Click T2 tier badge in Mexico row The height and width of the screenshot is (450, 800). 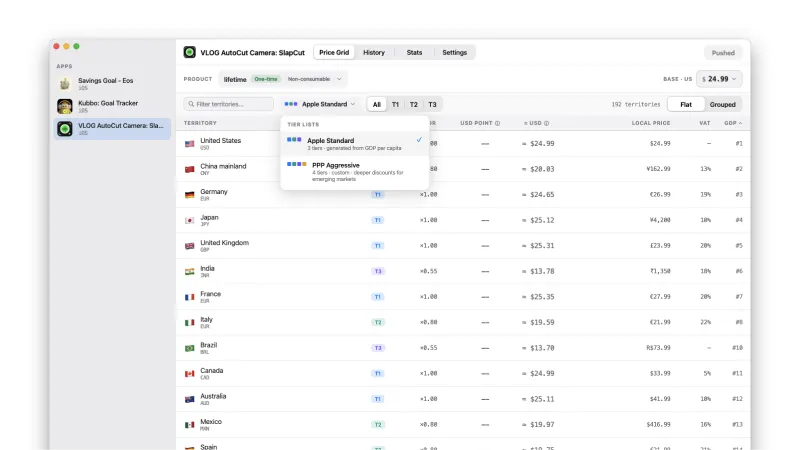click(x=378, y=424)
